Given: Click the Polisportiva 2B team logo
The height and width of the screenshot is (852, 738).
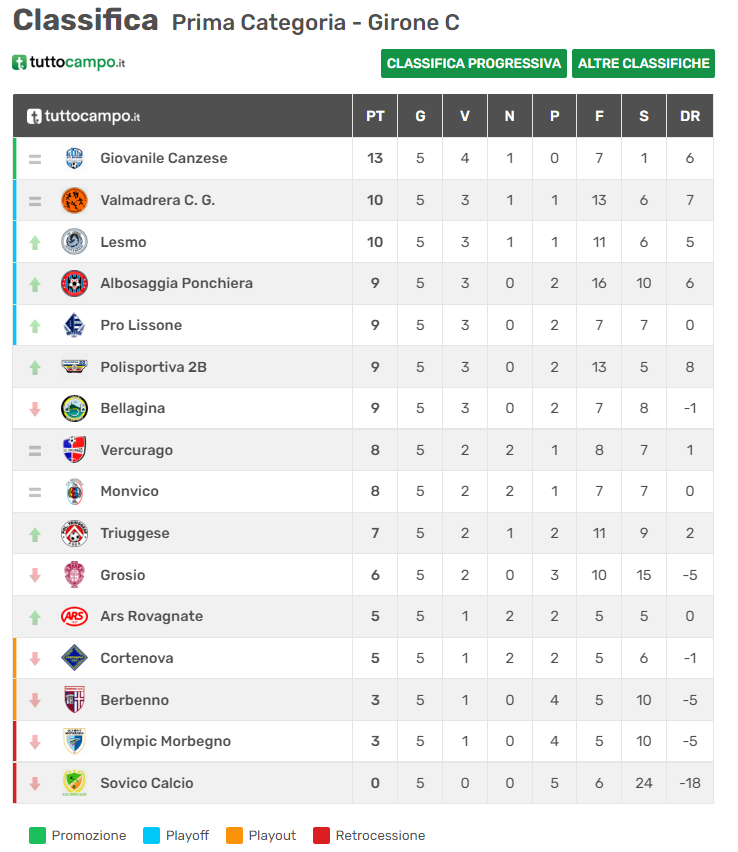Looking at the screenshot, I should (x=74, y=367).
